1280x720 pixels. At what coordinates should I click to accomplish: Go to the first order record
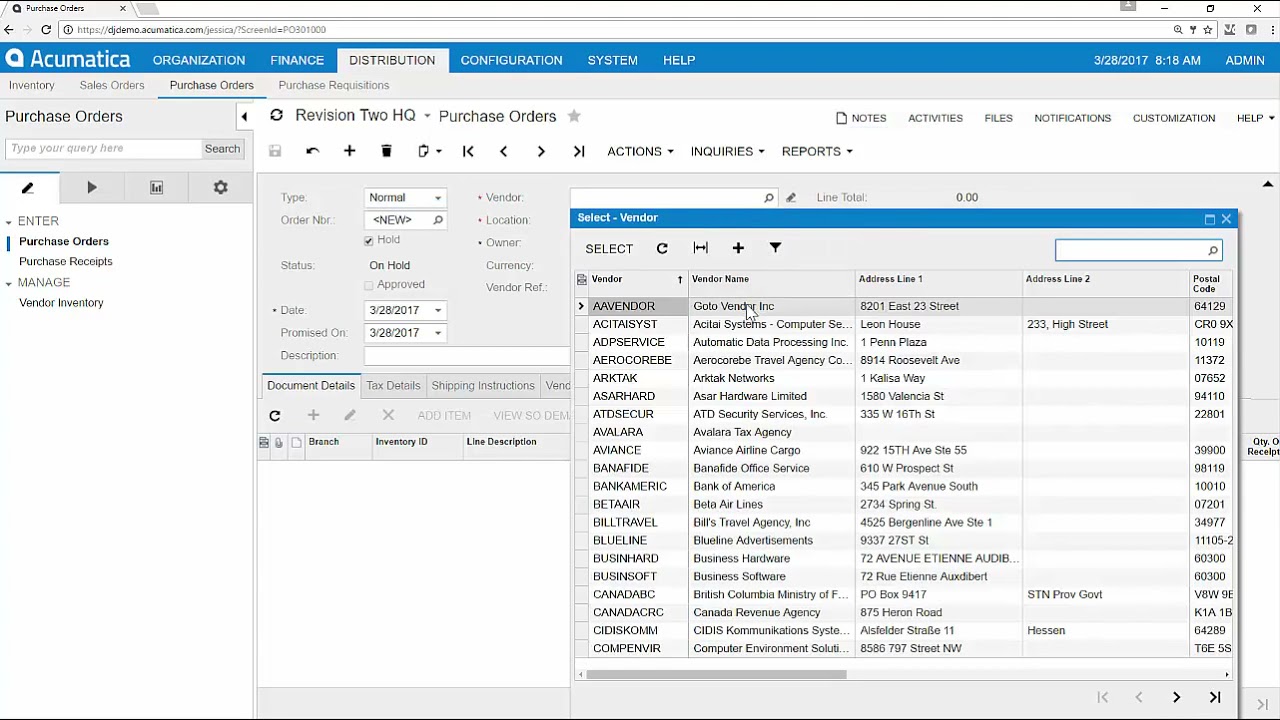(x=467, y=151)
